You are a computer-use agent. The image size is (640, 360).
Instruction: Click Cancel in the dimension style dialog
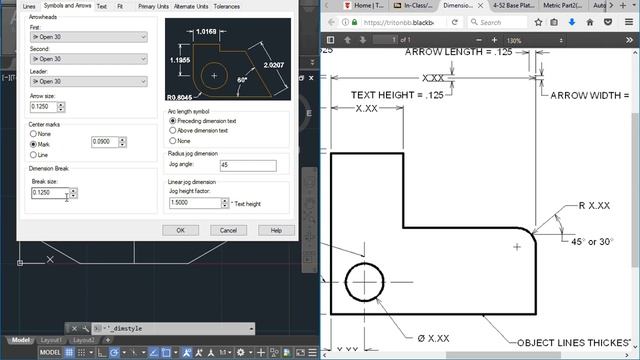[x=229, y=230]
